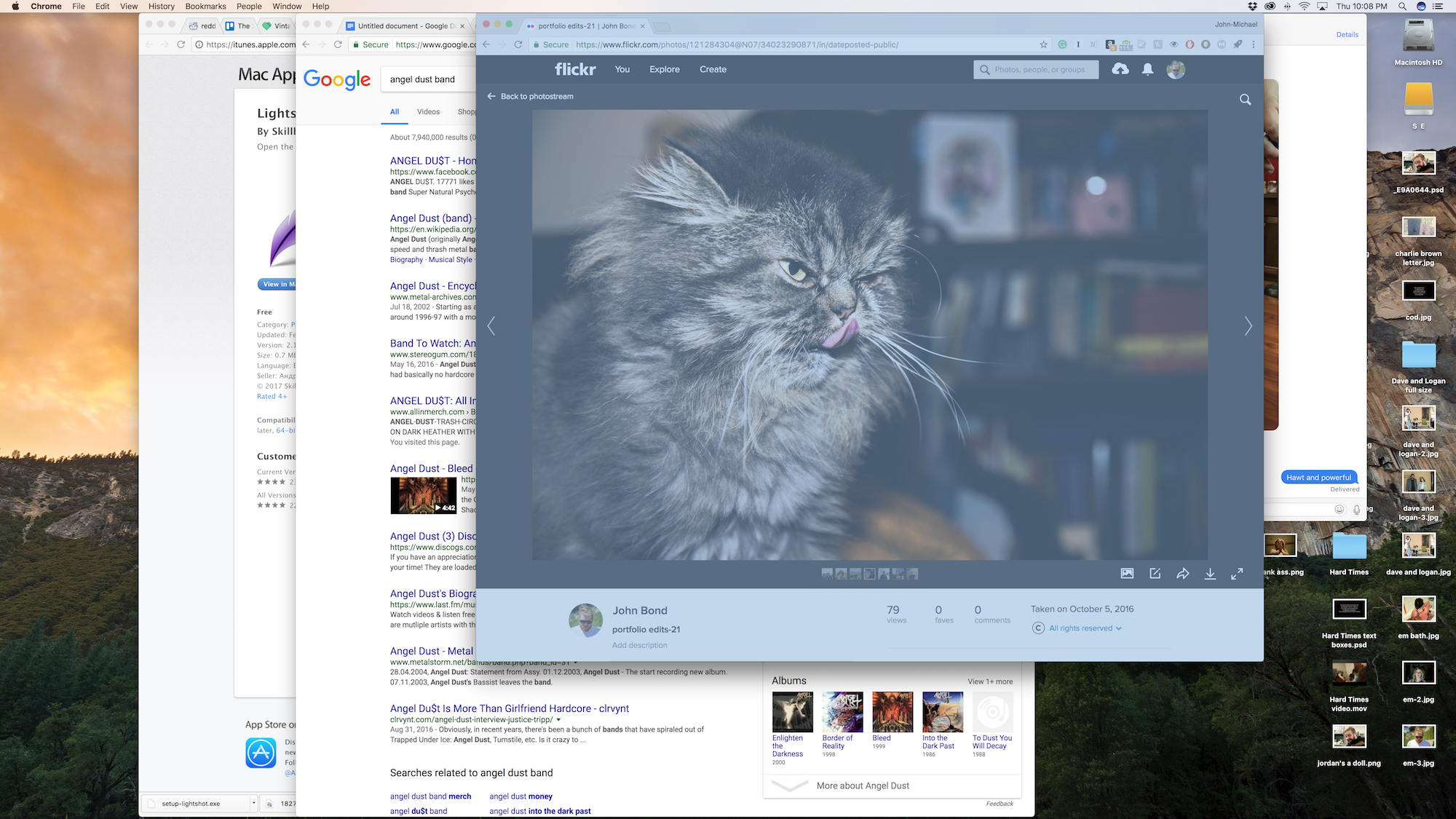Scroll the Flickr photo toolbar icons strip
The height and width of the screenshot is (819, 1456).
pyautogui.click(x=869, y=573)
